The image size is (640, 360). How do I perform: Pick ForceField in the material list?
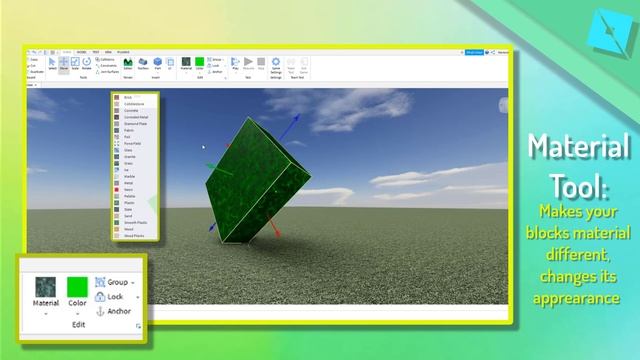[135, 144]
